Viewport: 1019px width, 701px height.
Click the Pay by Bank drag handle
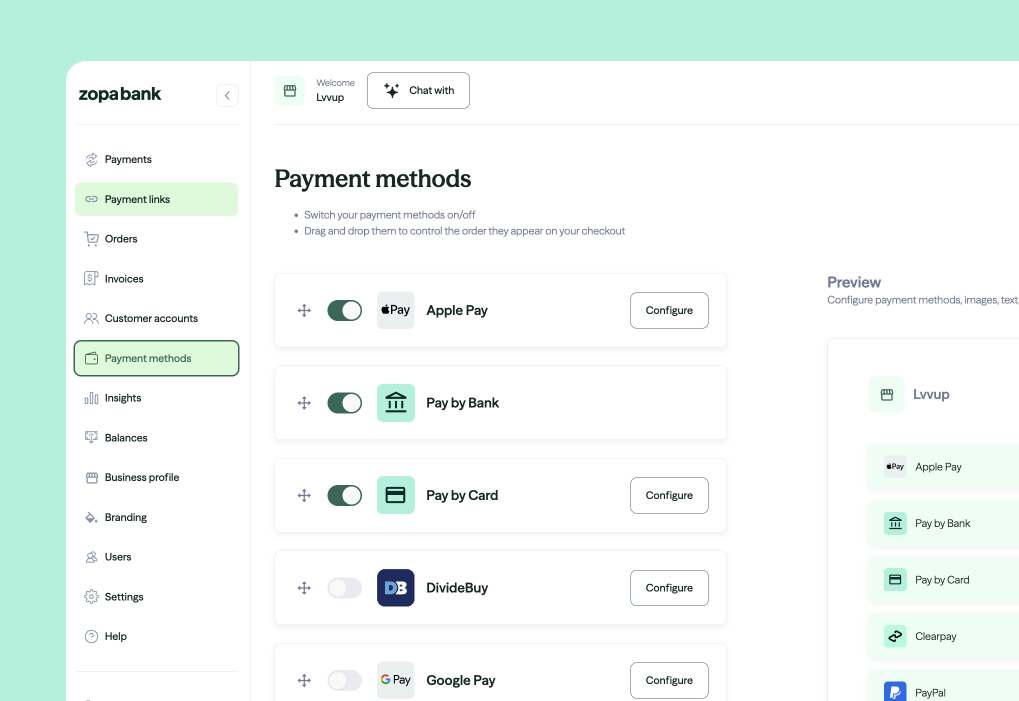click(x=304, y=403)
